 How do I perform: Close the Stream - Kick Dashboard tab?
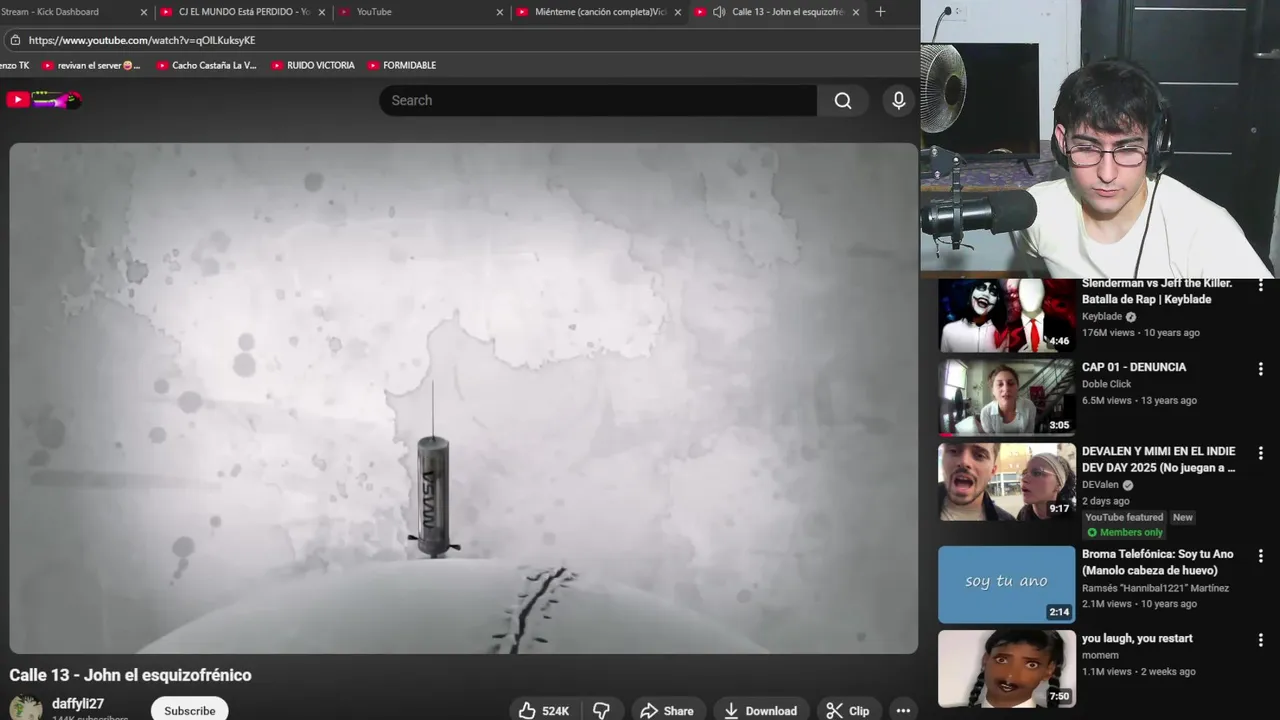(x=143, y=12)
